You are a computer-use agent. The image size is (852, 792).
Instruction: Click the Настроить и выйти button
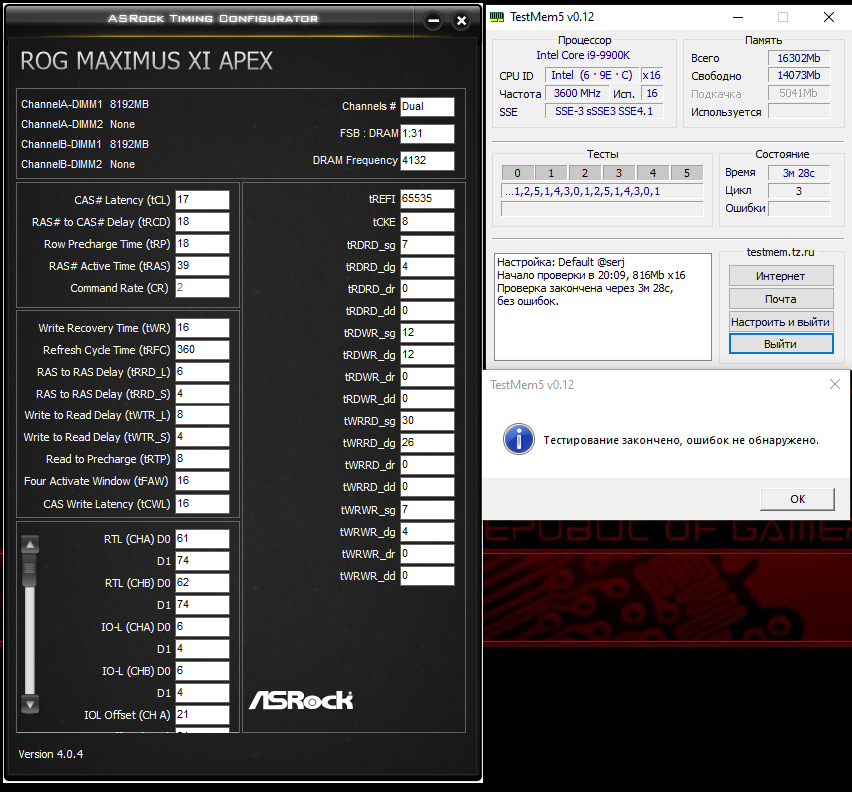tap(780, 322)
